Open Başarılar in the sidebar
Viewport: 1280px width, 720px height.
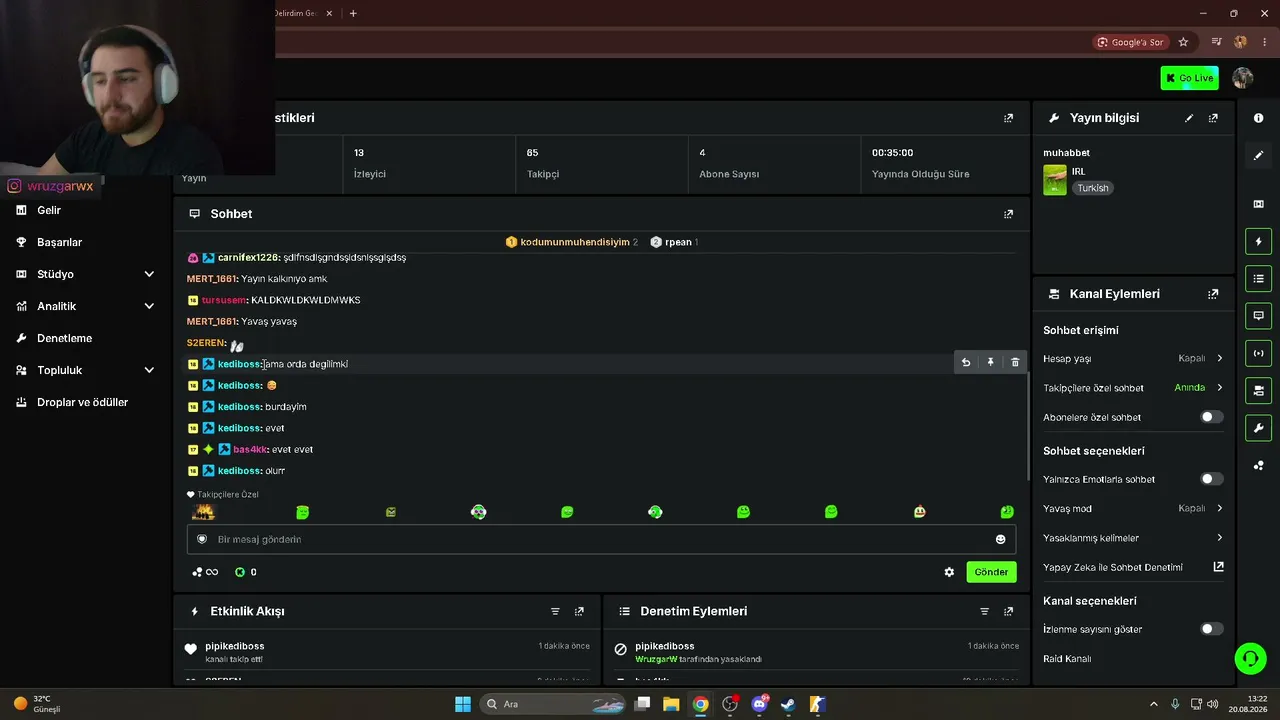tap(59, 242)
